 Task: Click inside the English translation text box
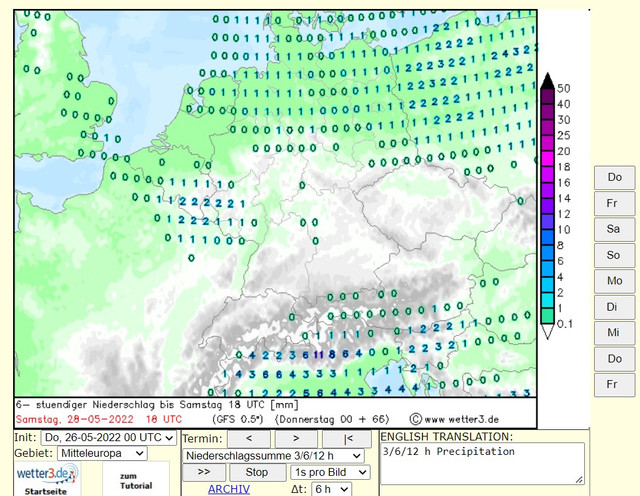tap(482, 464)
